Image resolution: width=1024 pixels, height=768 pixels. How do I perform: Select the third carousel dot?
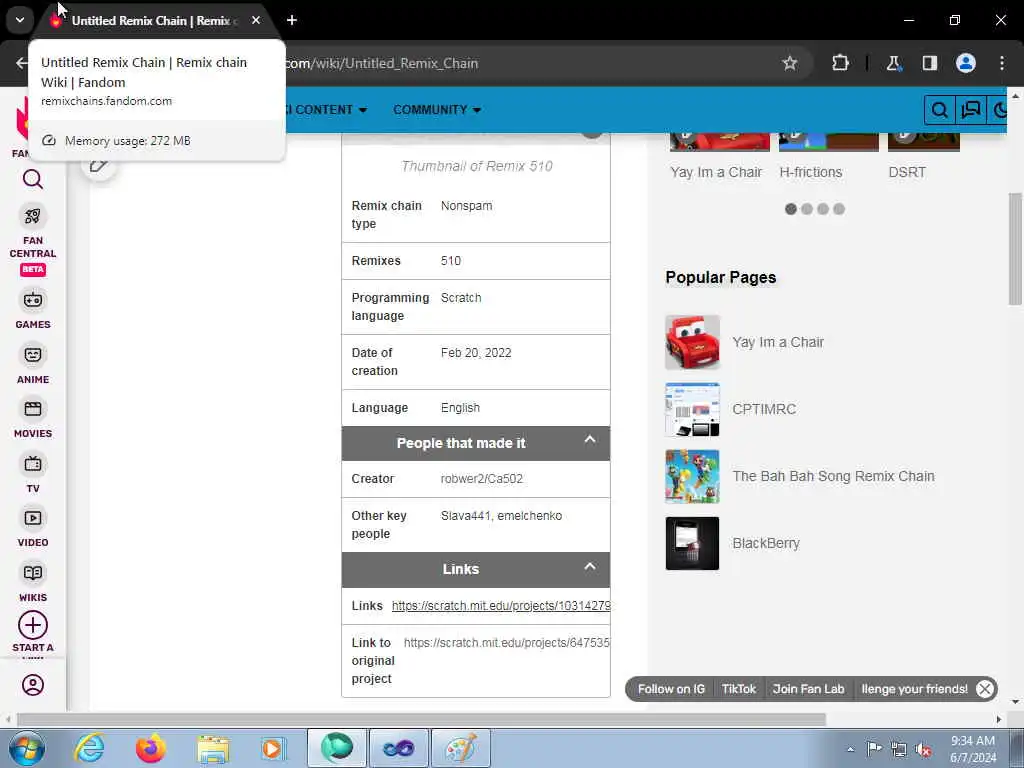click(823, 209)
